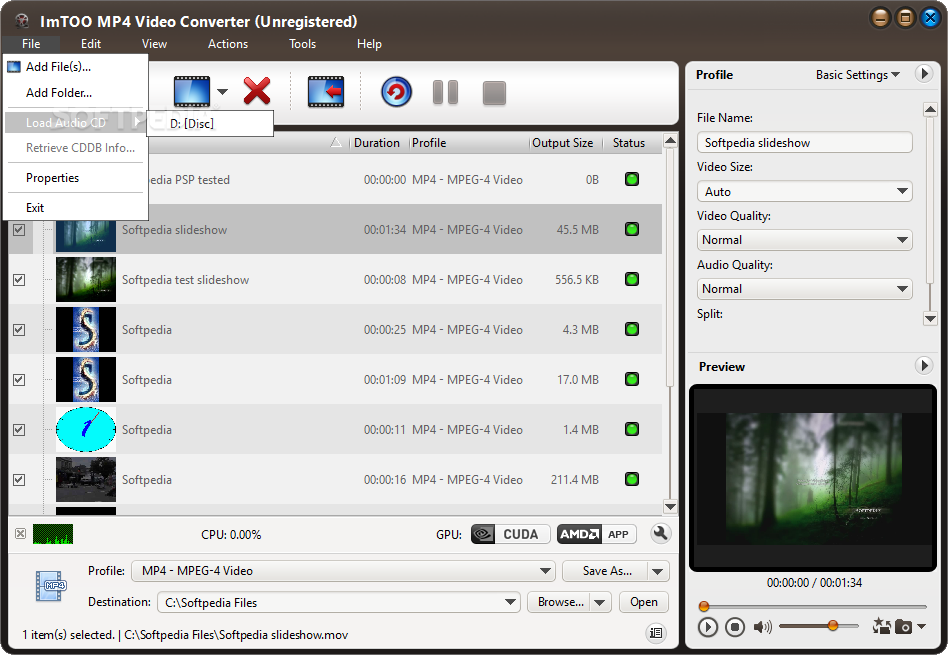The image size is (948, 655).
Task: Click the log list icon in status bar
Action: [x=656, y=633]
